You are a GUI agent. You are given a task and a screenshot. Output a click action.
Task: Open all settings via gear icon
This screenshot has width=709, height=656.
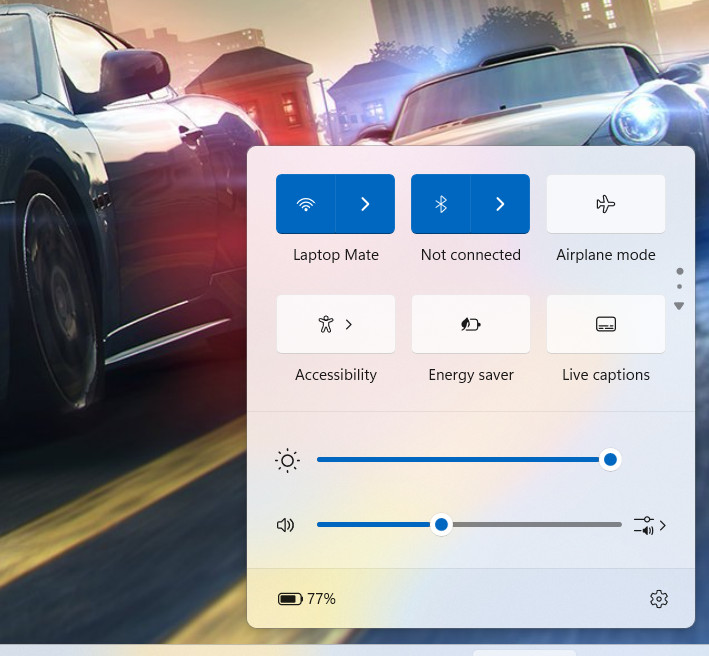(659, 599)
